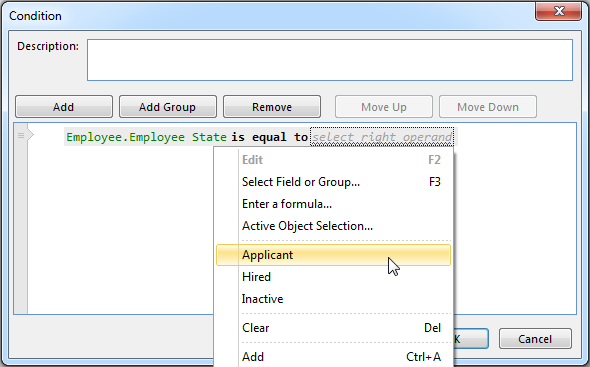Select Applicant from the context menu
The height and width of the screenshot is (367, 590).
tap(333, 255)
